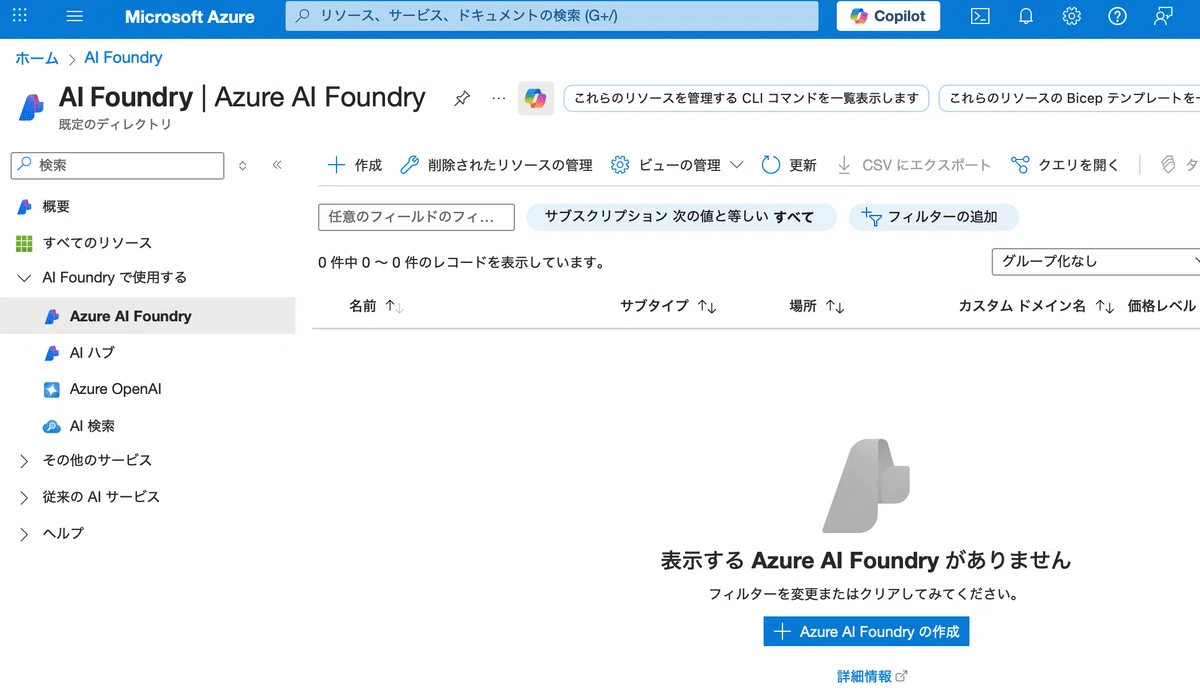The height and width of the screenshot is (693, 1200).
Task: Pin AI Foundry page with pin icon
Action: [462, 98]
